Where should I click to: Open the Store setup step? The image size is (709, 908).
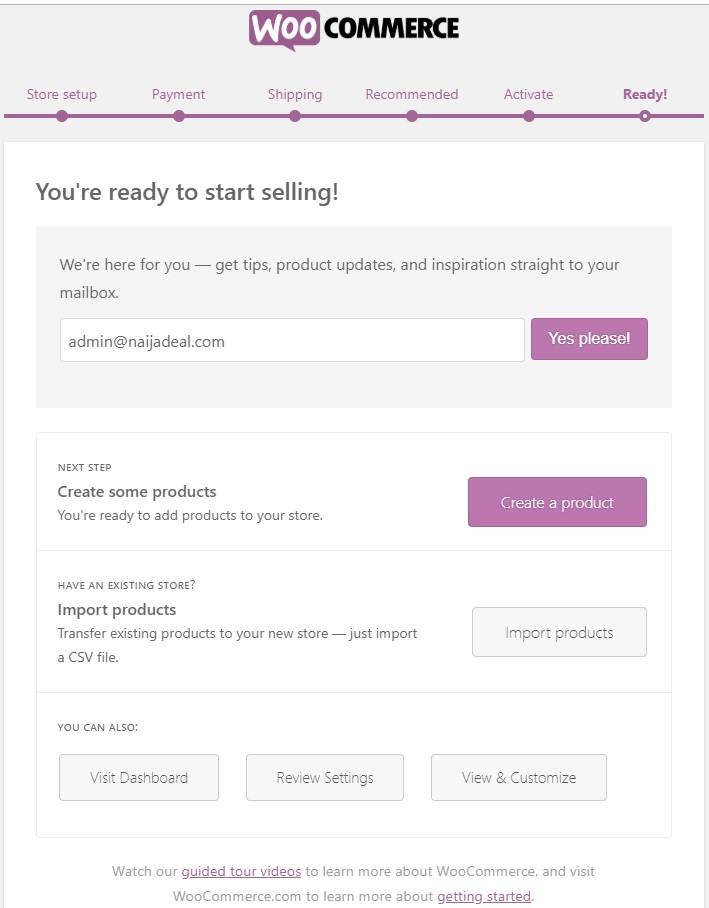pos(62,94)
